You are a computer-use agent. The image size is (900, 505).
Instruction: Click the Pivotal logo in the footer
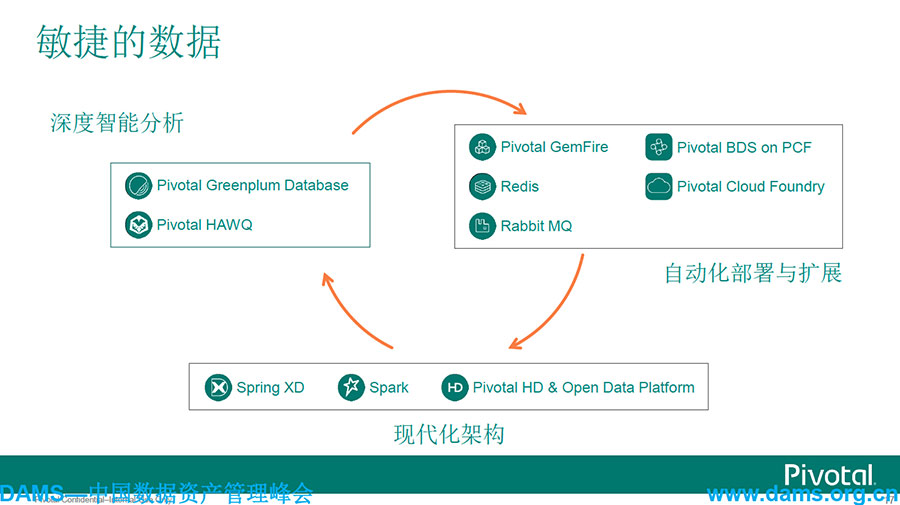click(829, 475)
